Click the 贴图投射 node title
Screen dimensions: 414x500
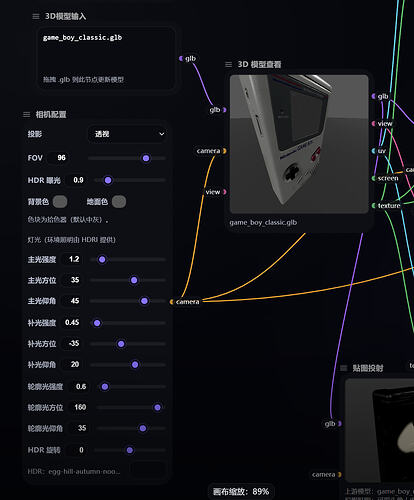tap(368, 368)
